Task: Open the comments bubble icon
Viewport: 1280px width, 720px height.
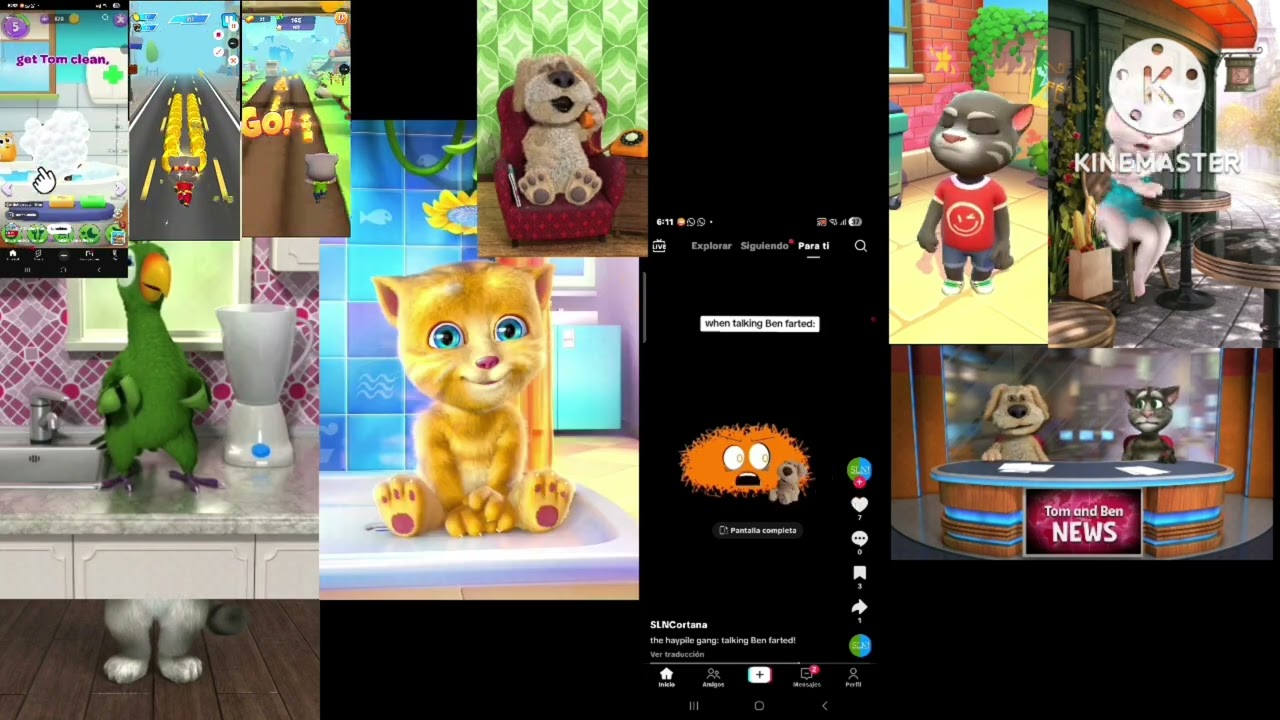Action: 859,539
